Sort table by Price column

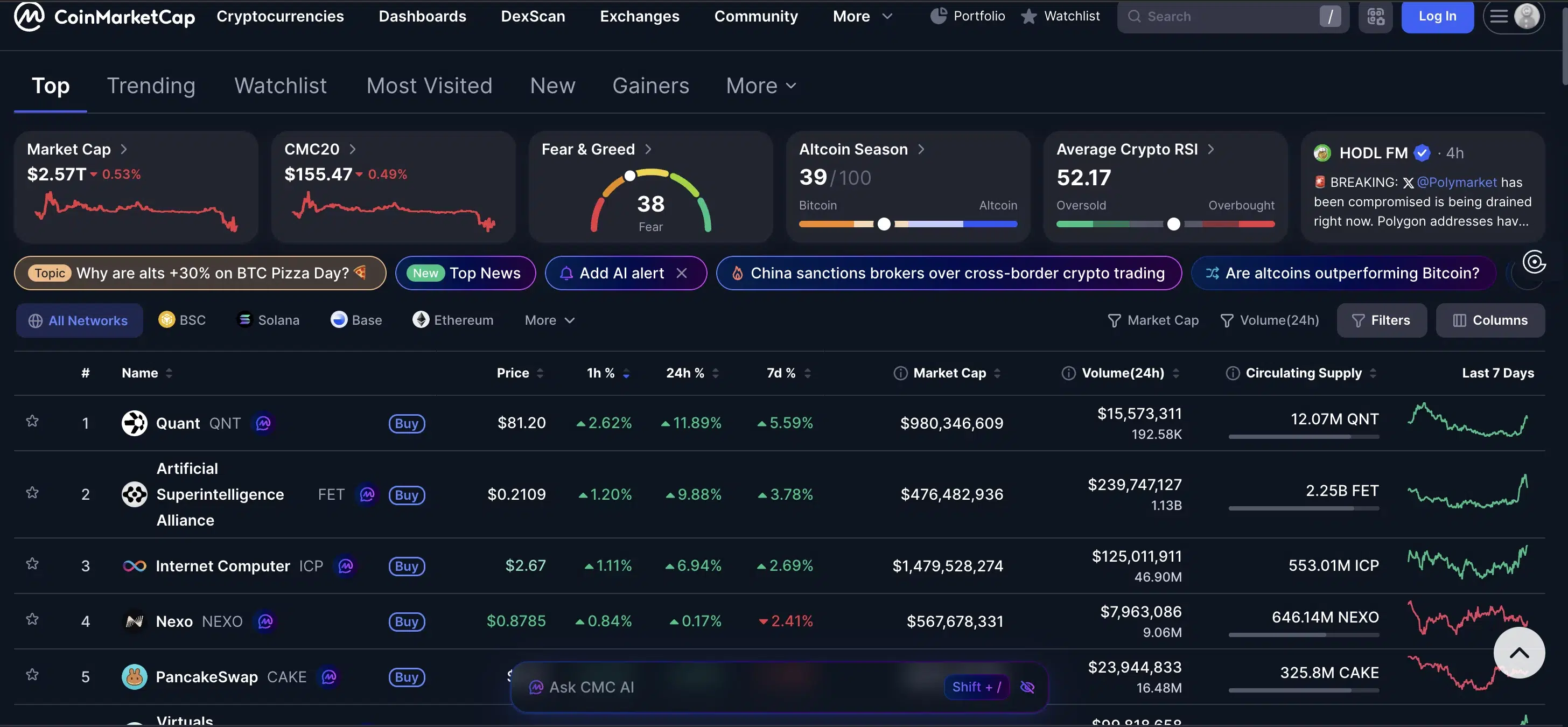[520, 373]
